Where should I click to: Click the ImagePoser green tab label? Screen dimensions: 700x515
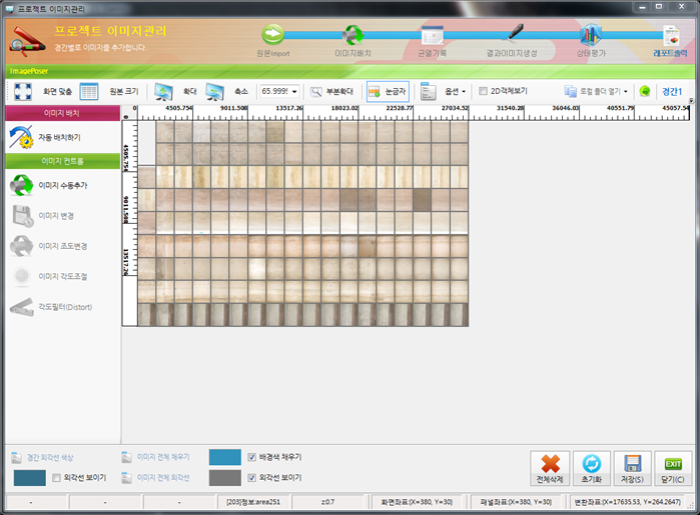(29, 71)
